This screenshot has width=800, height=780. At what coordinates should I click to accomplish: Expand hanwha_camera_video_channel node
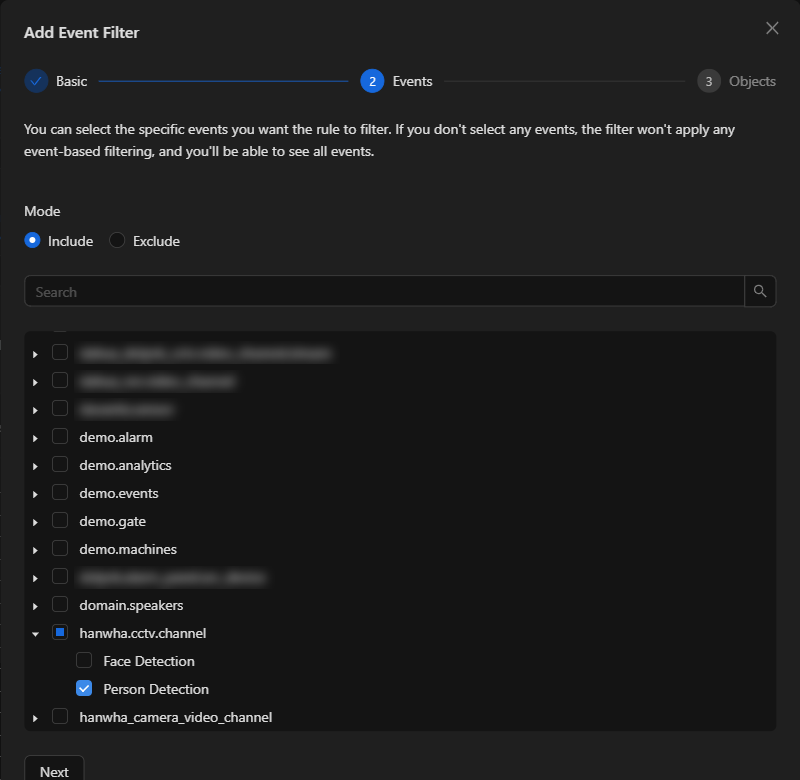click(x=35, y=718)
